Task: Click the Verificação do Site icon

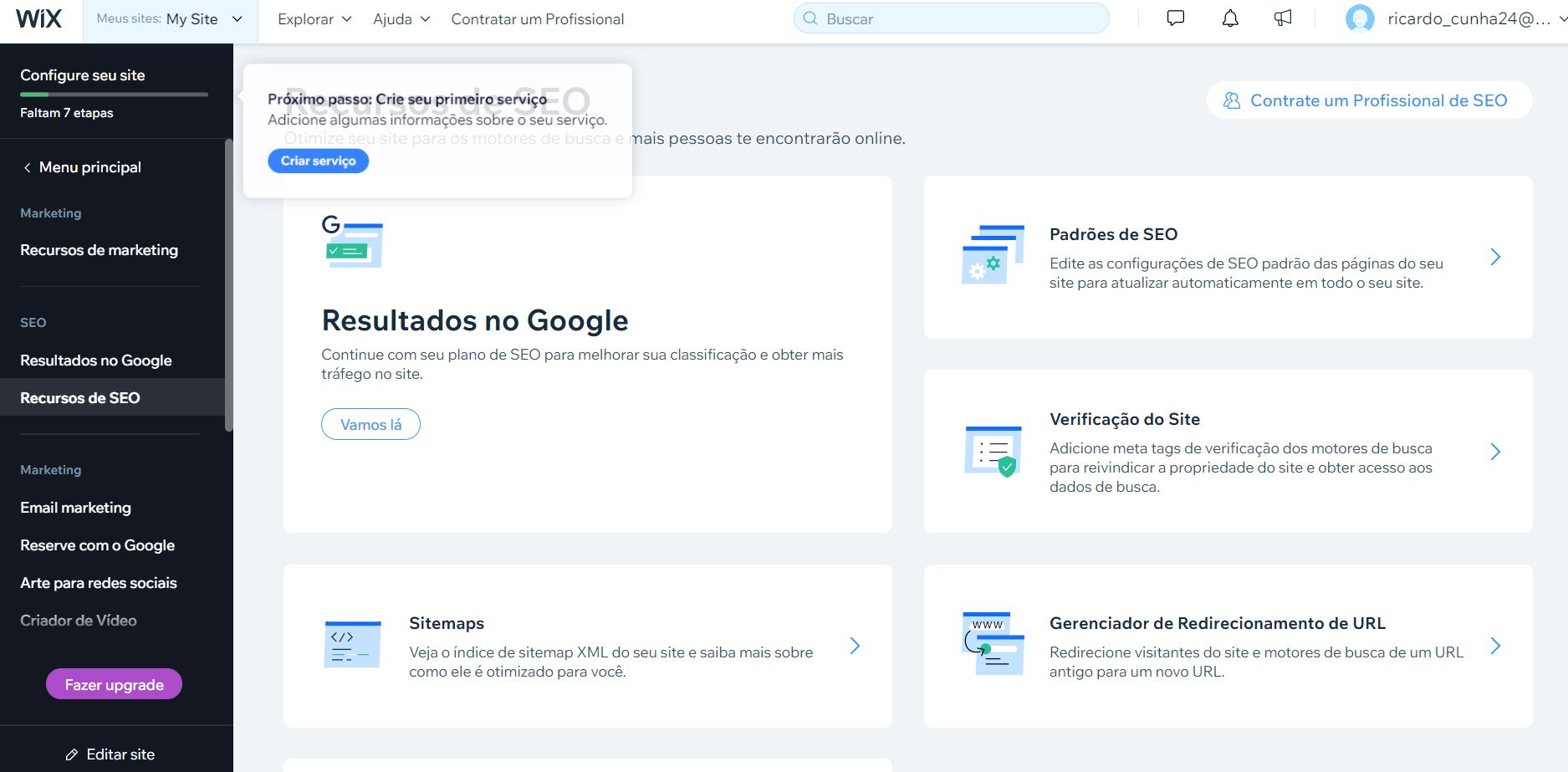Action: pyautogui.click(x=993, y=451)
